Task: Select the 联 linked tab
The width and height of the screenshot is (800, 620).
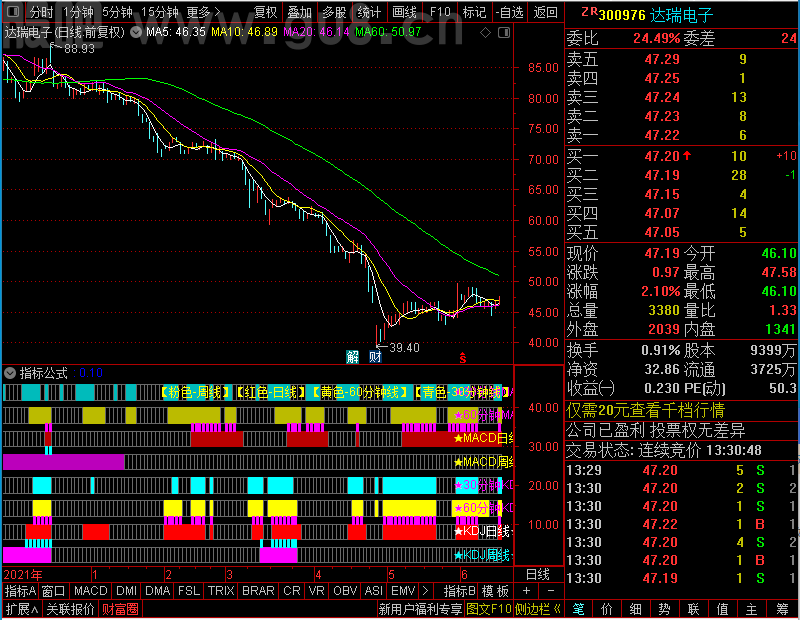Action: tap(693, 609)
